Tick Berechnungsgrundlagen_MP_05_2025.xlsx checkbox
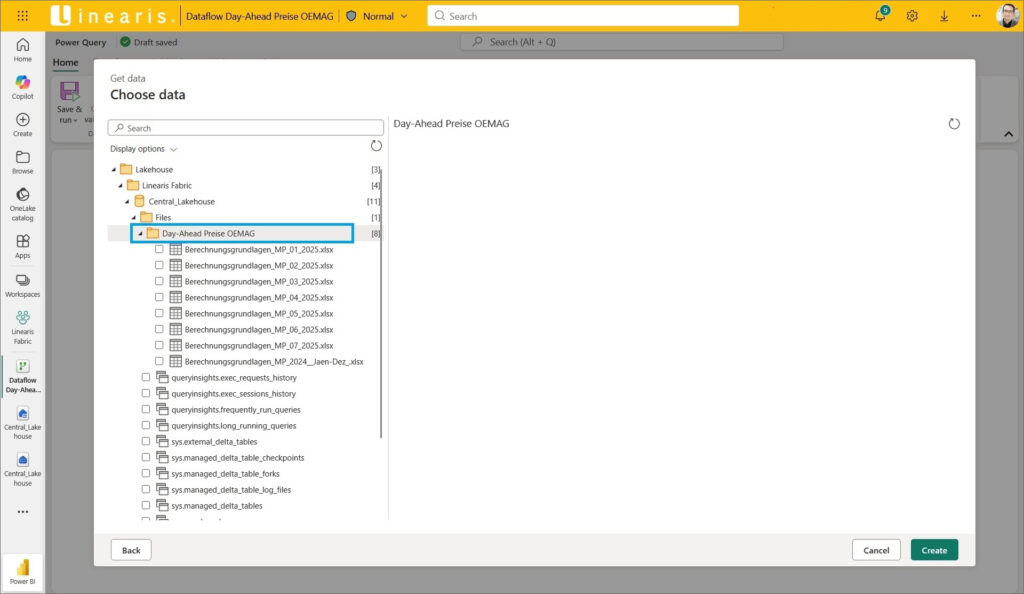 [x=159, y=313]
